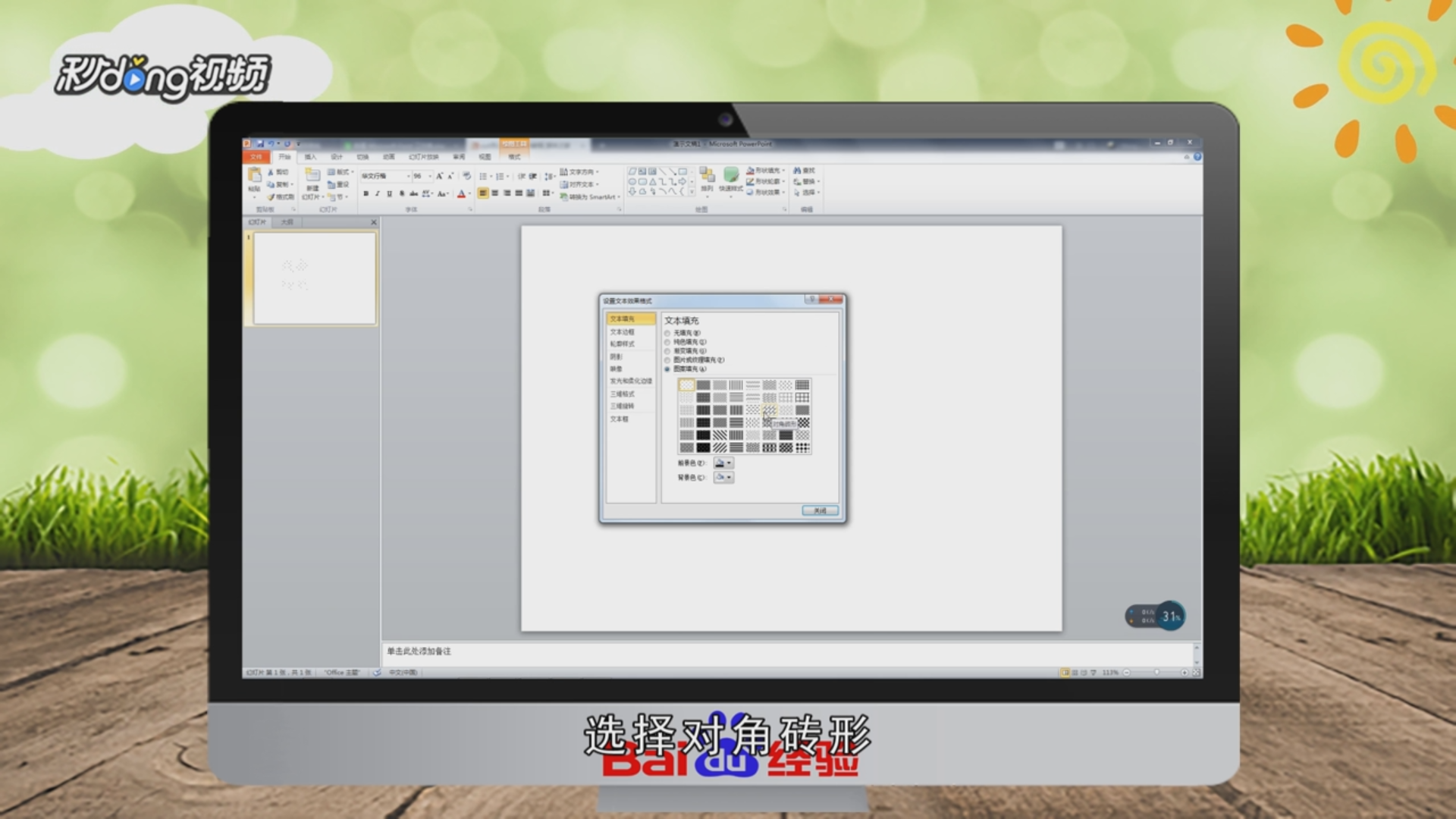Click the Italic formatting icon
Screen dimensions: 1456x819
[x=377, y=194]
